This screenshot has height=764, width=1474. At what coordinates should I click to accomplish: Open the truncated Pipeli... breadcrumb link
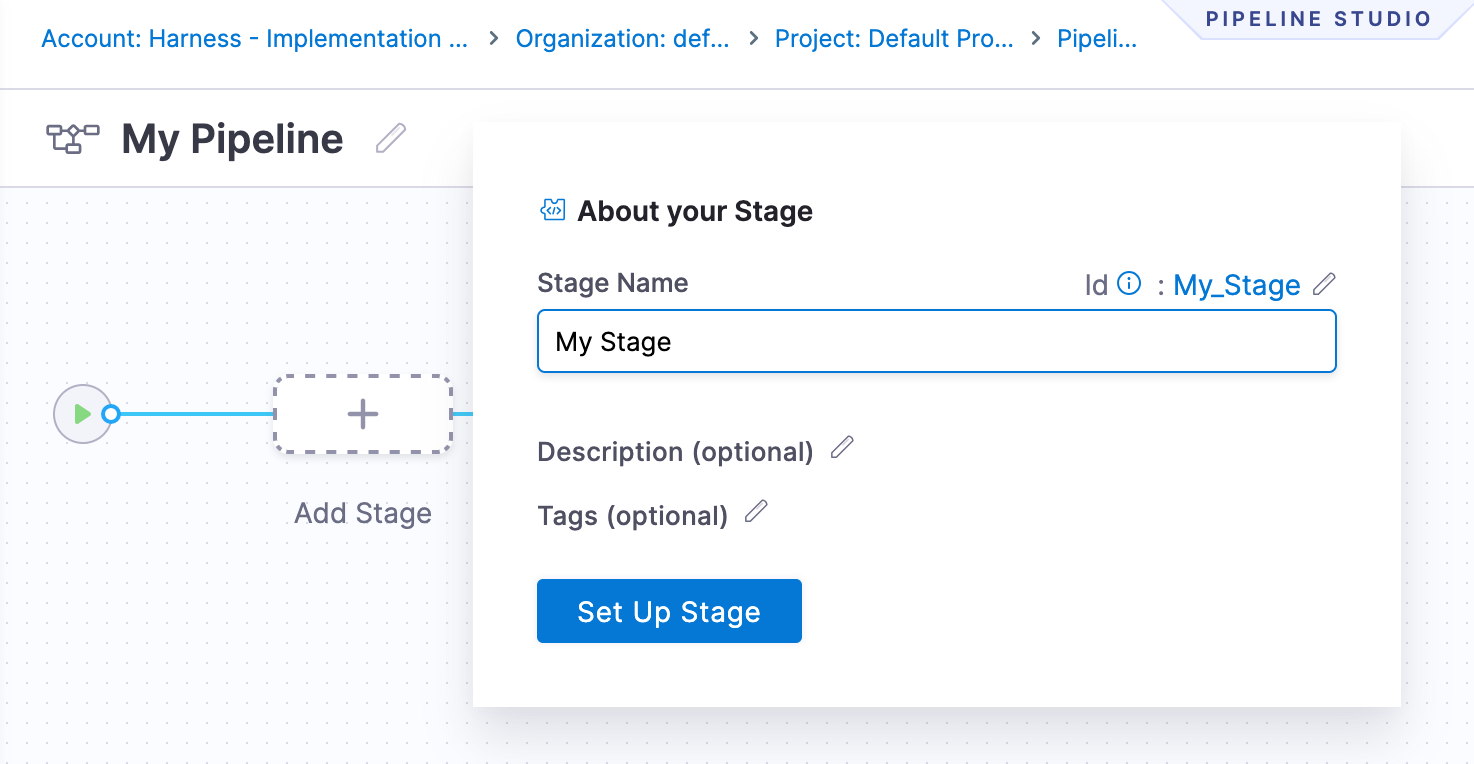[1097, 39]
